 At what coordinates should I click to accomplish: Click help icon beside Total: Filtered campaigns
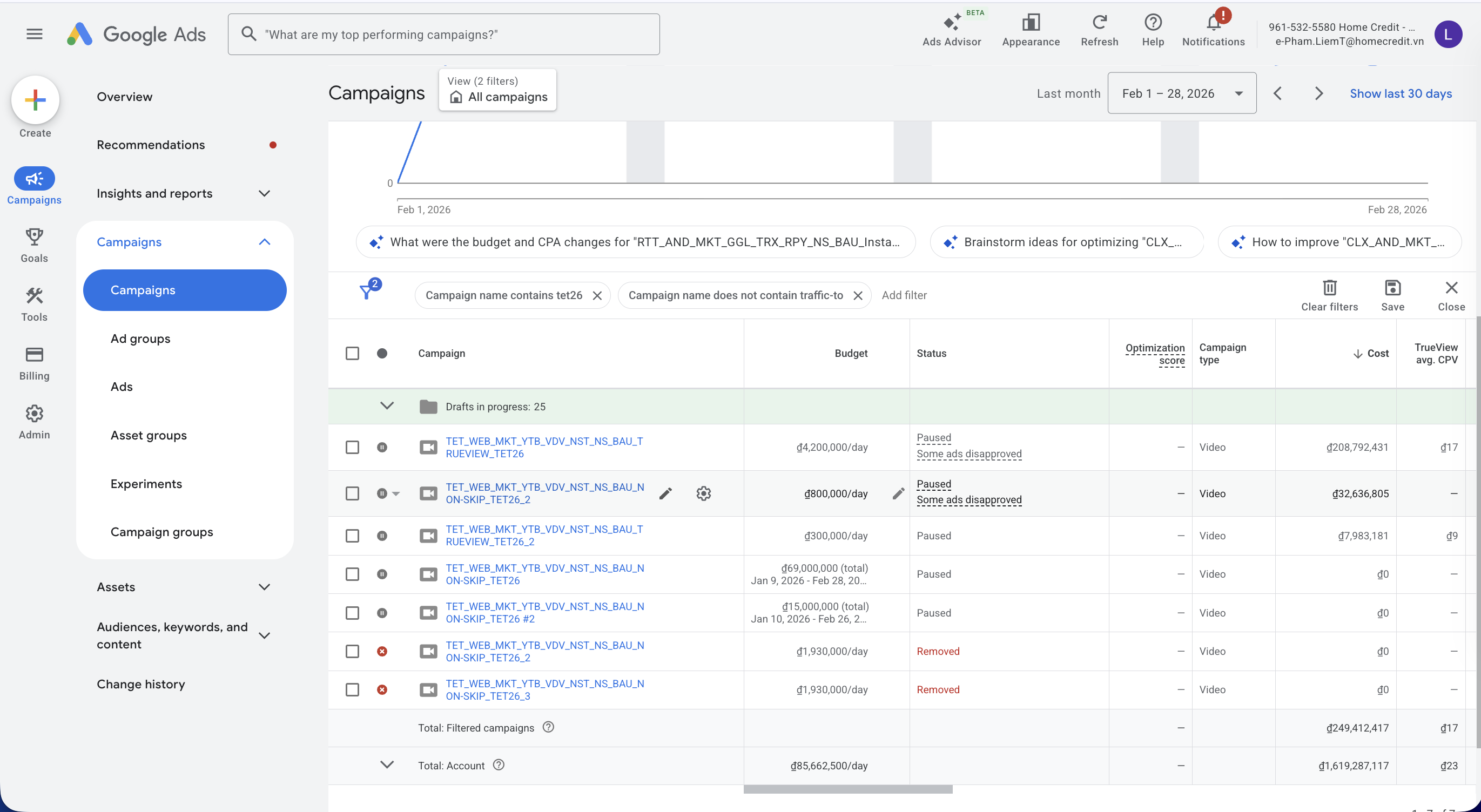point(548,727)
